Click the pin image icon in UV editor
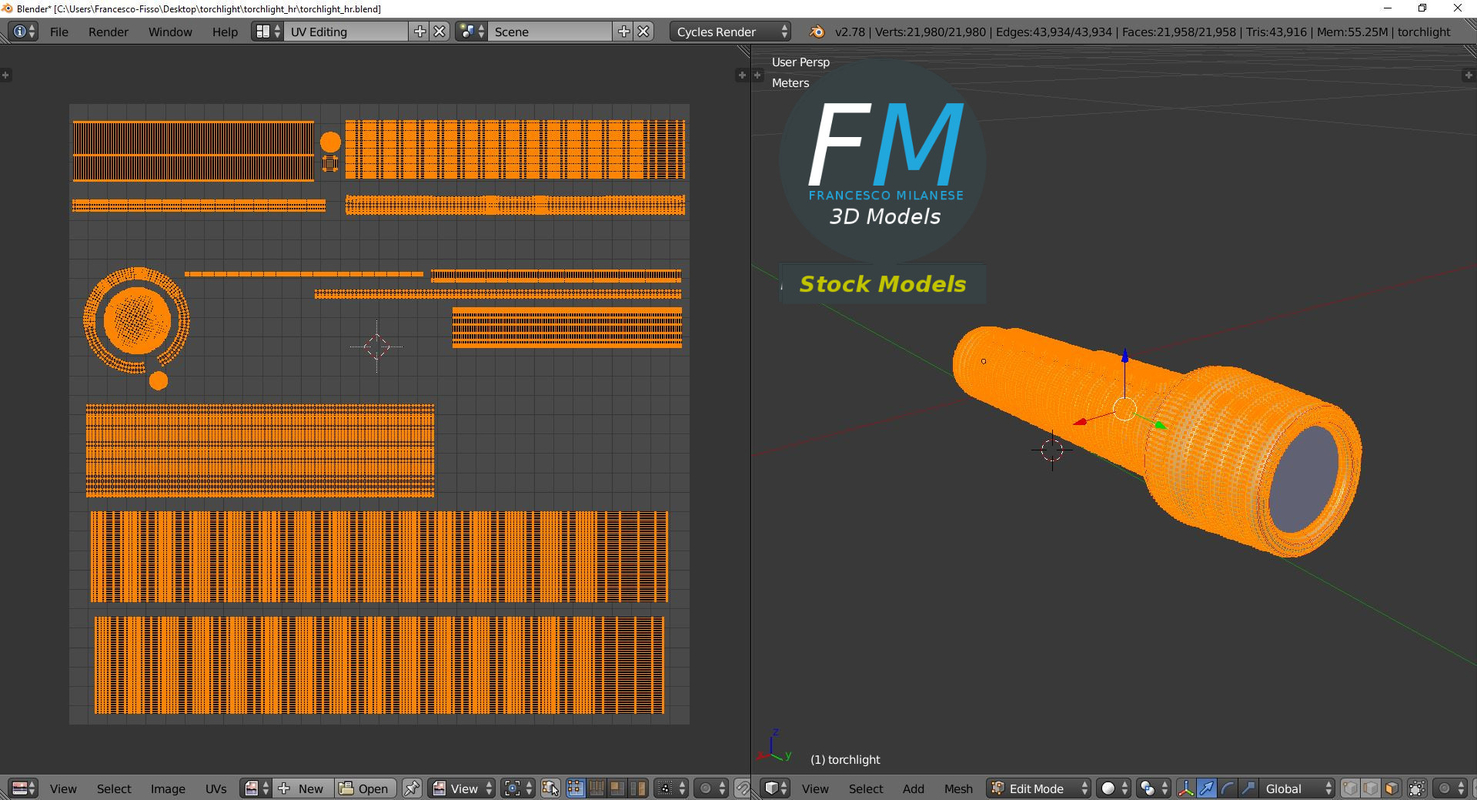Image resolution: width=1477 pixels, height=800 pixels. (412, 789)
